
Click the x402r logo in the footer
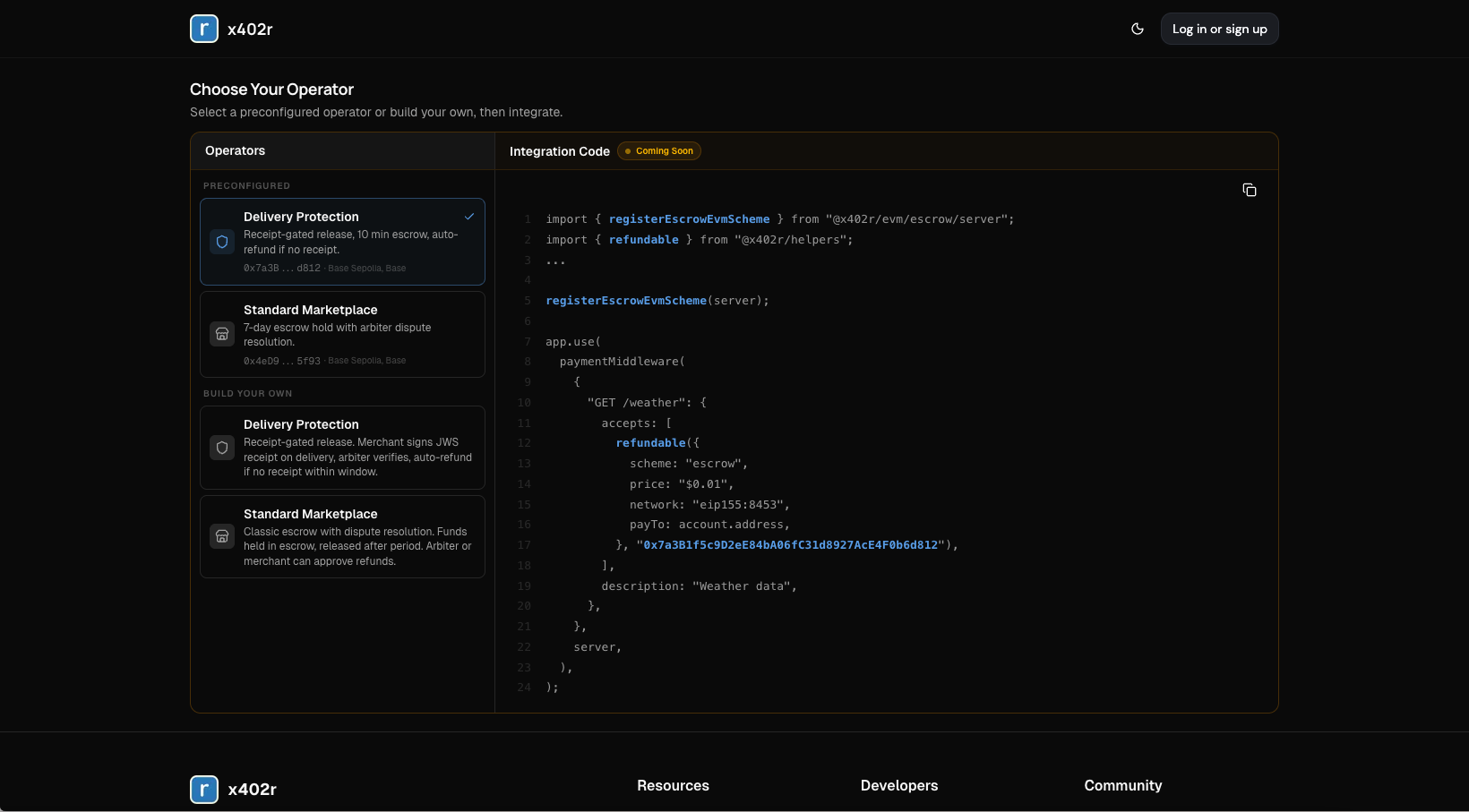(232, 789)
